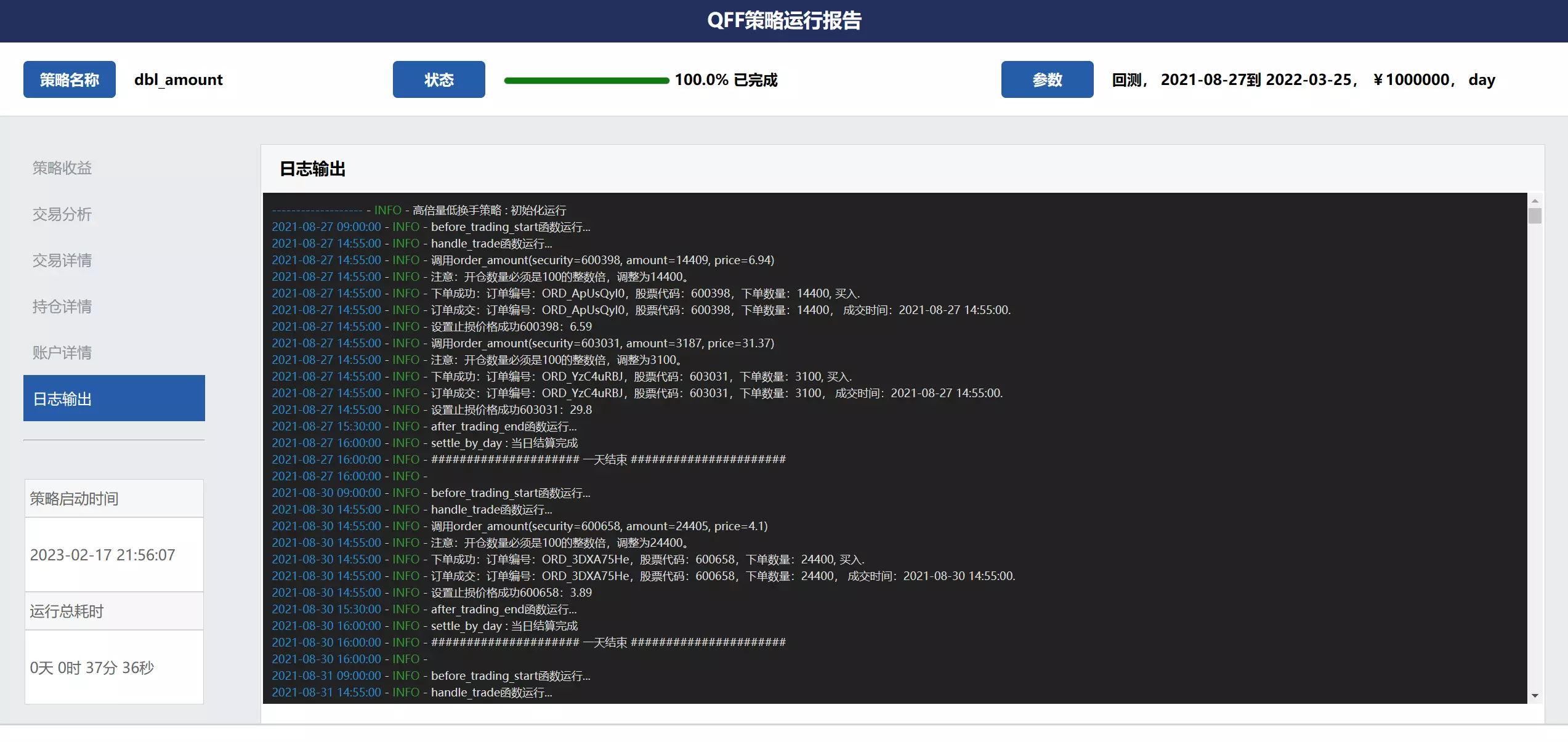Click the 参数 button
The height and width of the screenshot is (742, 1568).
point(1048,79)
